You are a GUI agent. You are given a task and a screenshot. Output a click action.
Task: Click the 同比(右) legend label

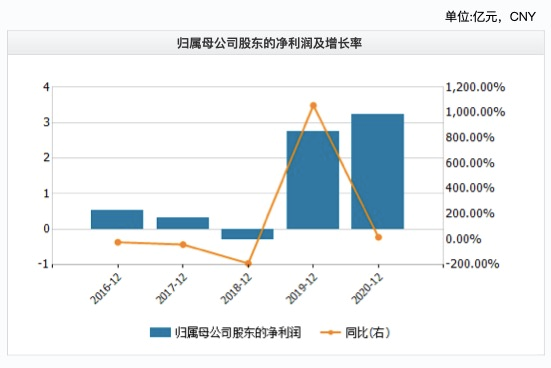tap(367, 332)
